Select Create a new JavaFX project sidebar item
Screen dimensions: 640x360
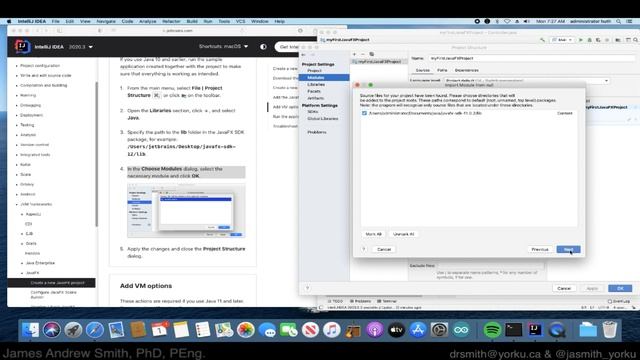pos(51,282)
